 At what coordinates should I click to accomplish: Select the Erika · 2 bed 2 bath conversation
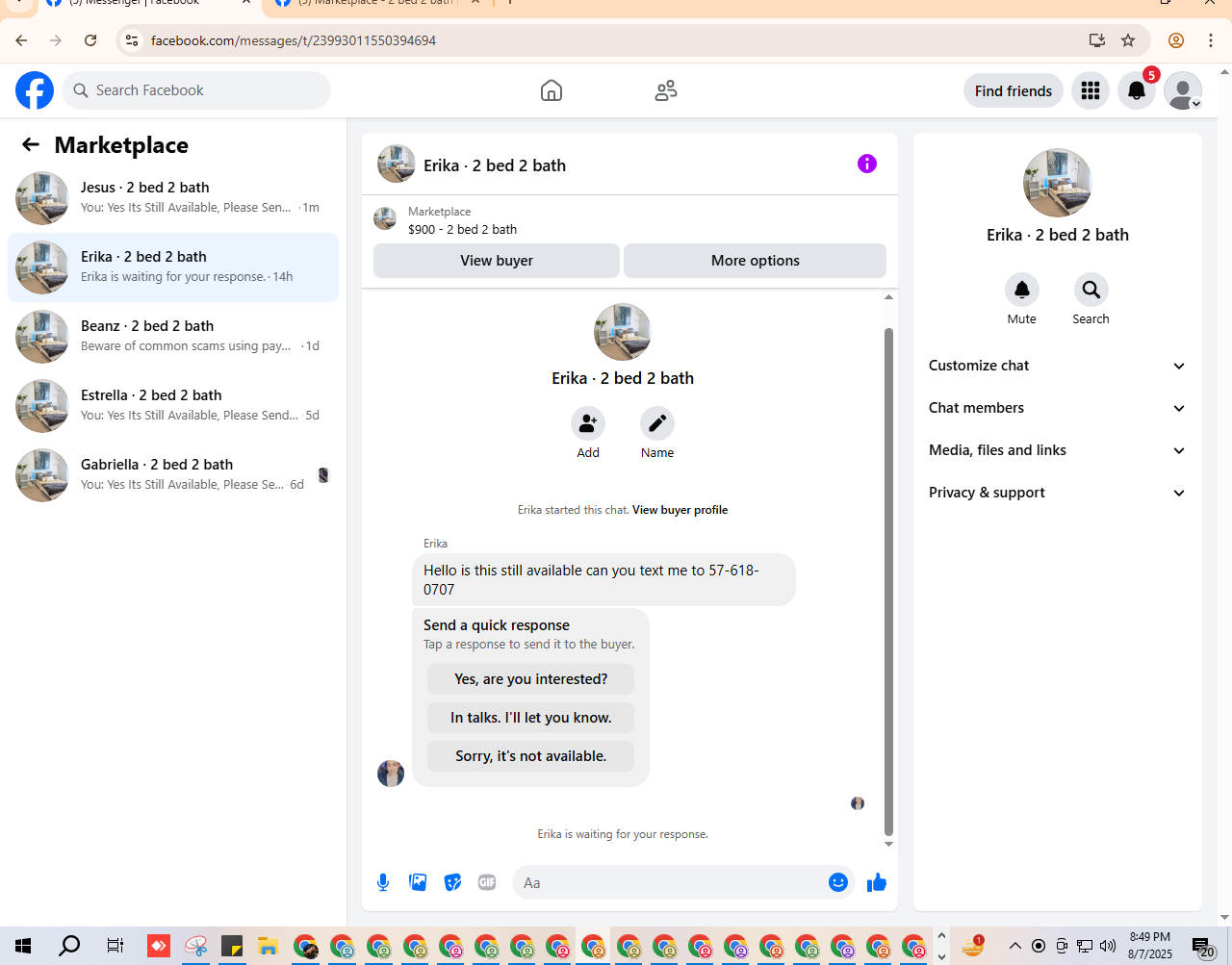pos(173,267)
